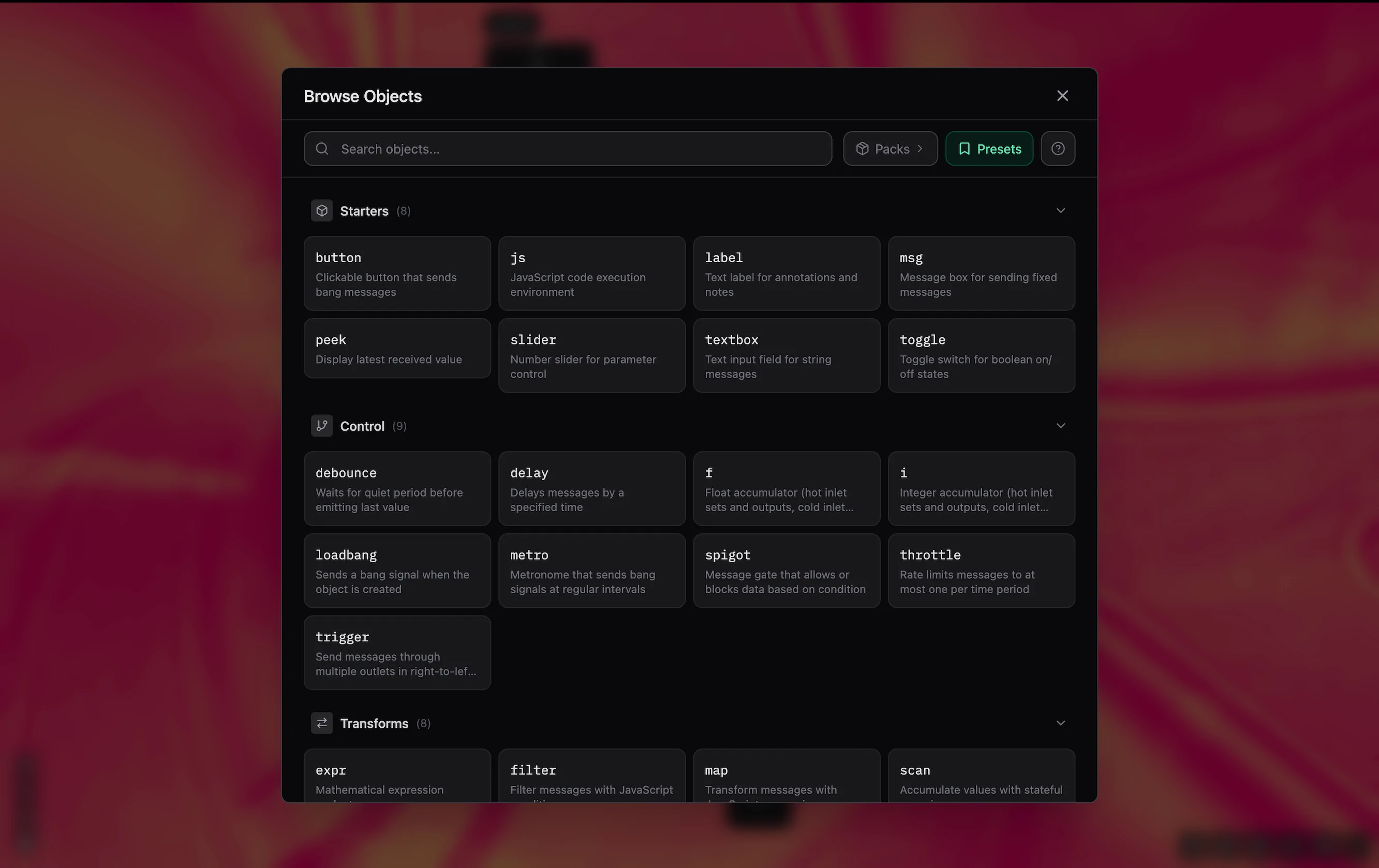Expand Packs using its chevron arrow

tap(922, 148)
